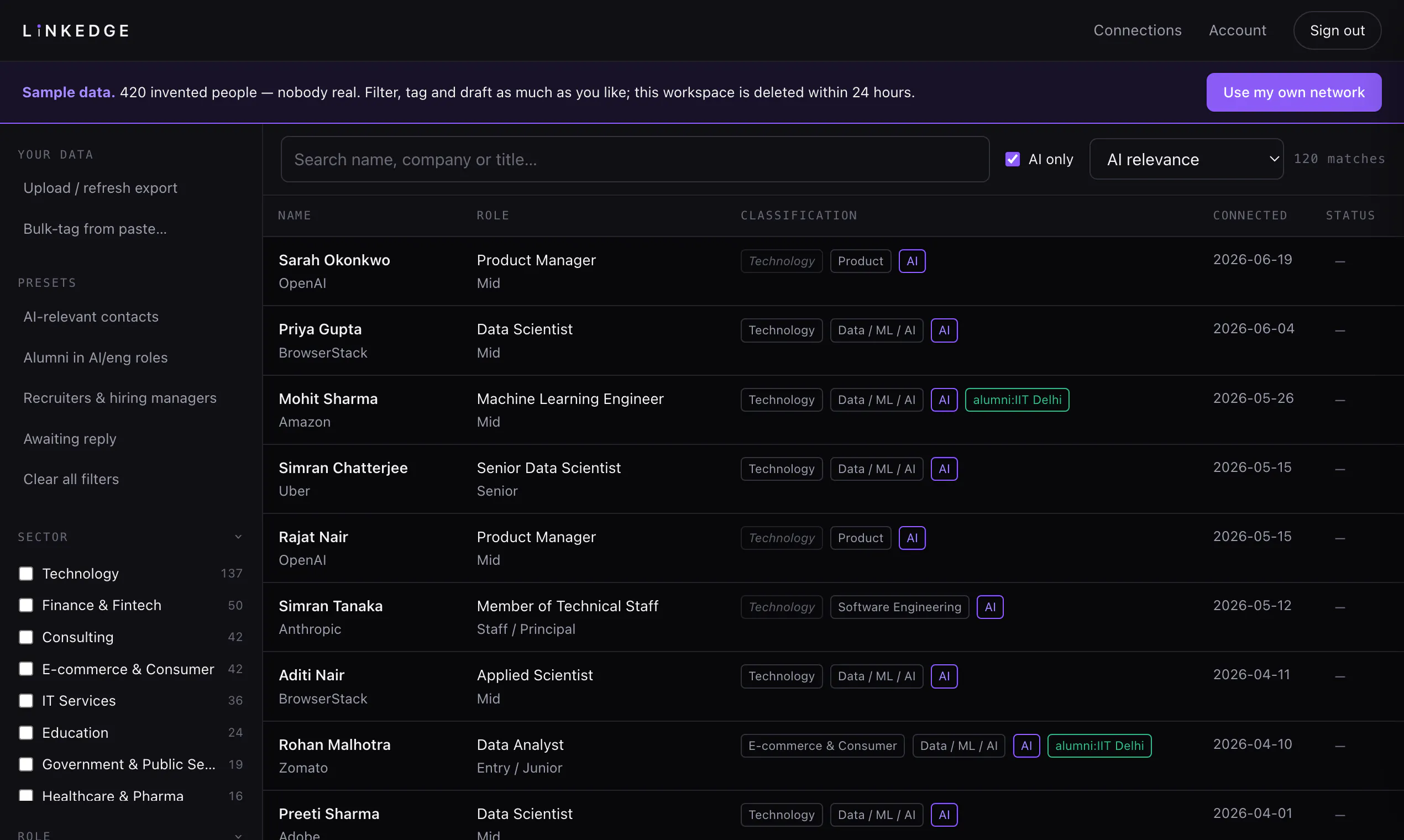Apply the AI-relevant contacts preset
The width and height of the screenshot is (1404, 840).
[x=91, y=317]
